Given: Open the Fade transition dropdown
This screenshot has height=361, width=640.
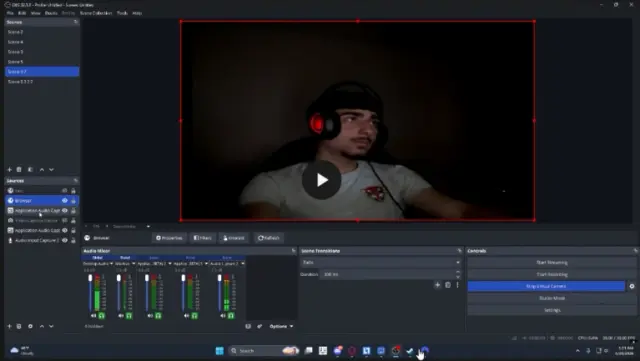Looking at the screenshot, I should (x=381, y=262).
